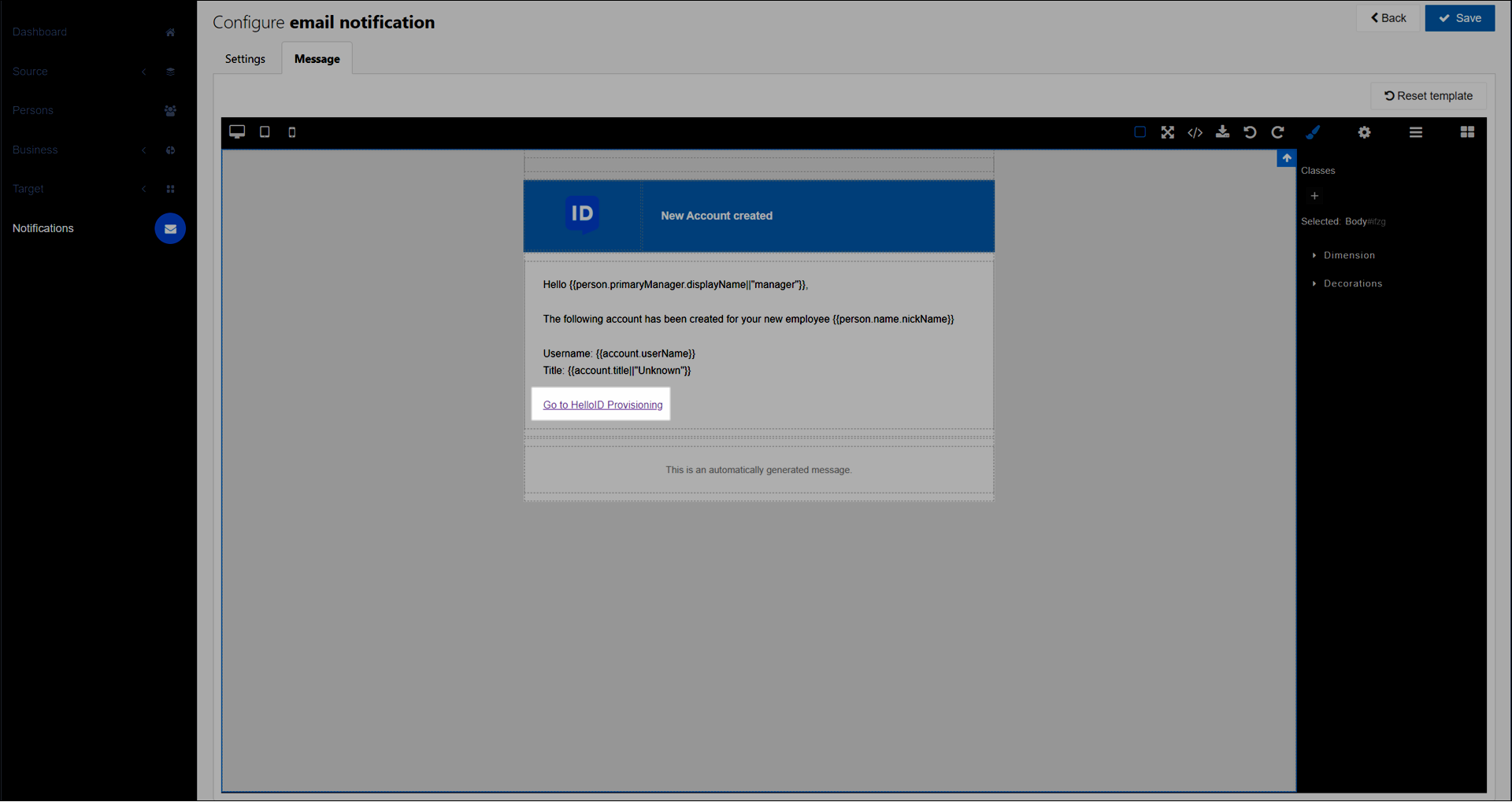1512x802 pixels.
Task: Open Dashboard in sidebar
Action: point(40,31)
